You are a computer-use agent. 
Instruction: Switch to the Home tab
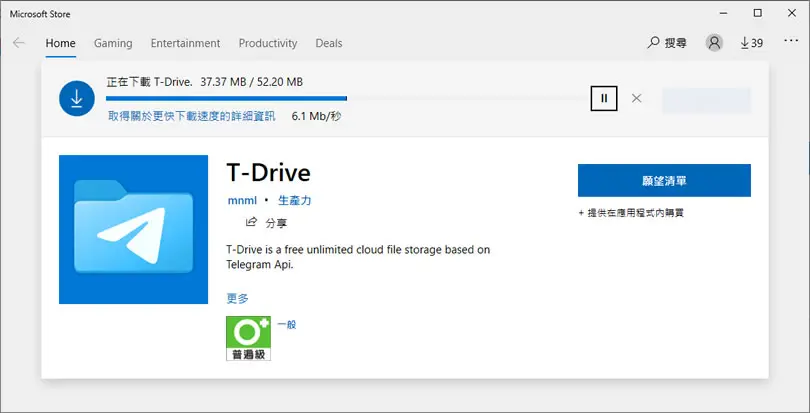[x=60, y=43]
